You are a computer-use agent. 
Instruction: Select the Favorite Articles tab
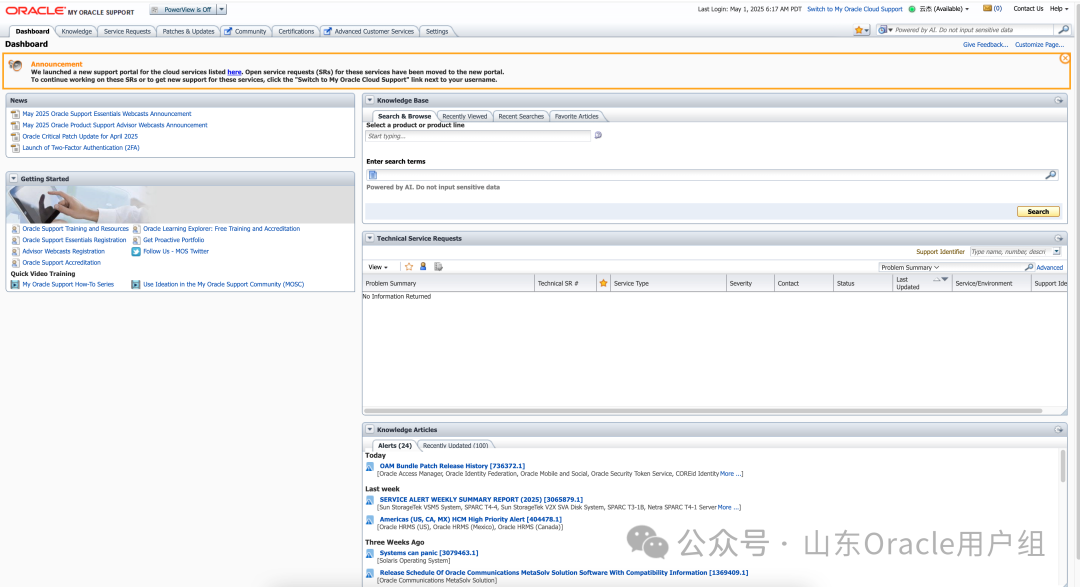(577, 116)
